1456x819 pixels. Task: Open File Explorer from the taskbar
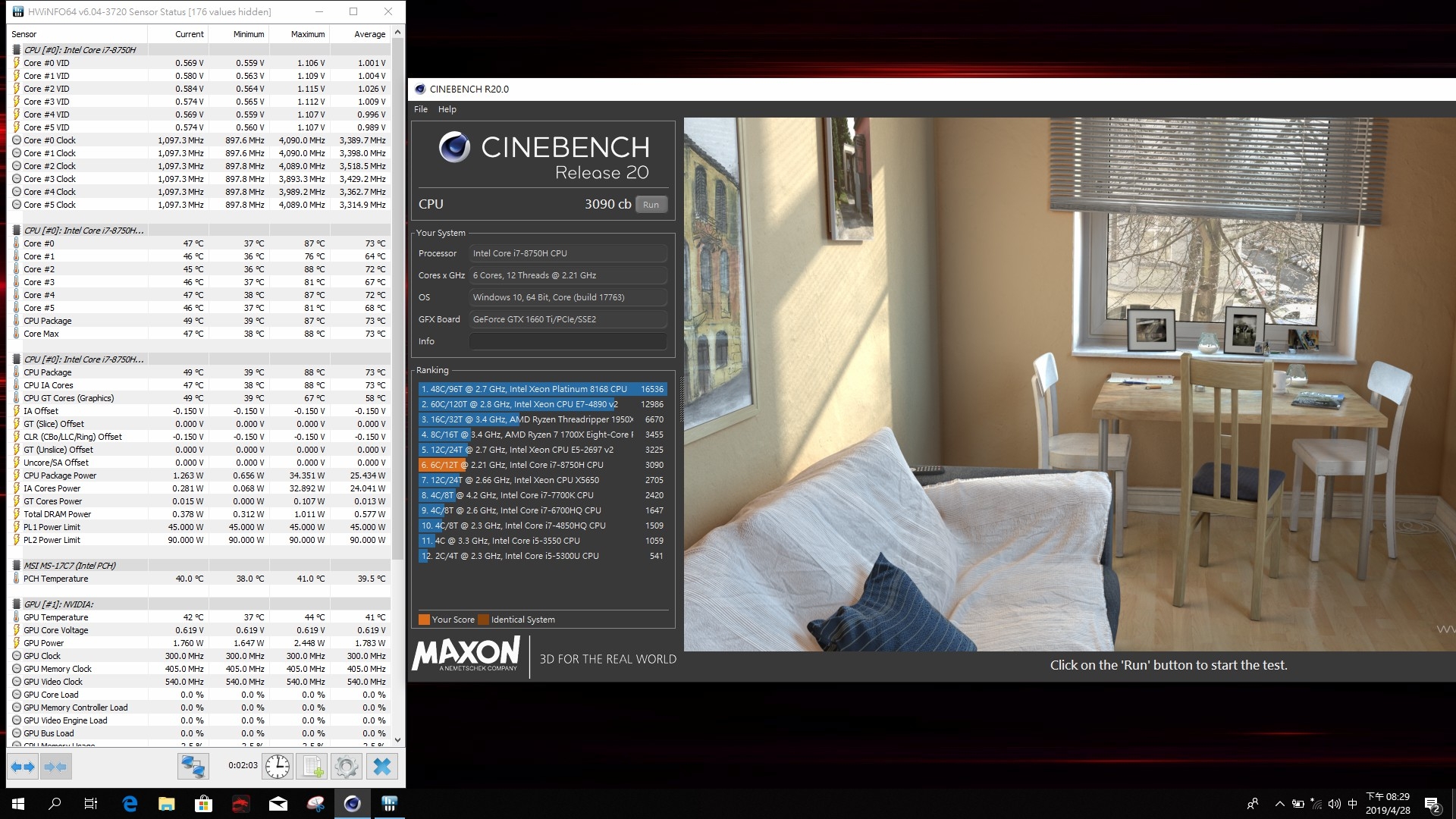(166, 804)
